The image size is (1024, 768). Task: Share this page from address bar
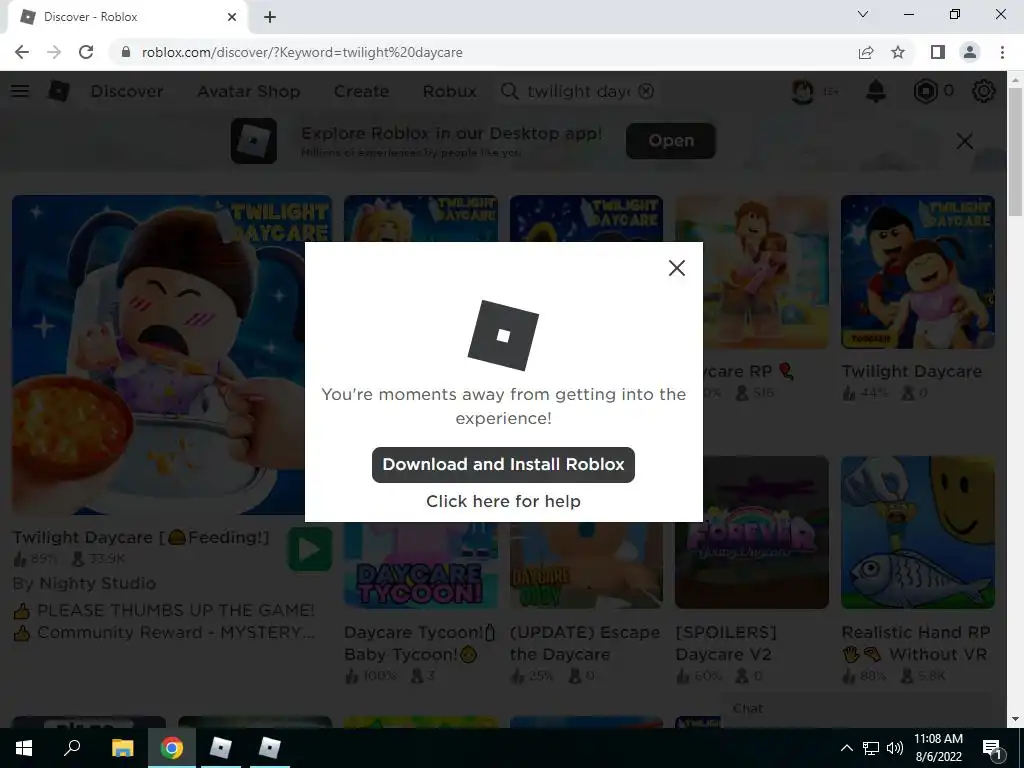(x=866, y=52)
